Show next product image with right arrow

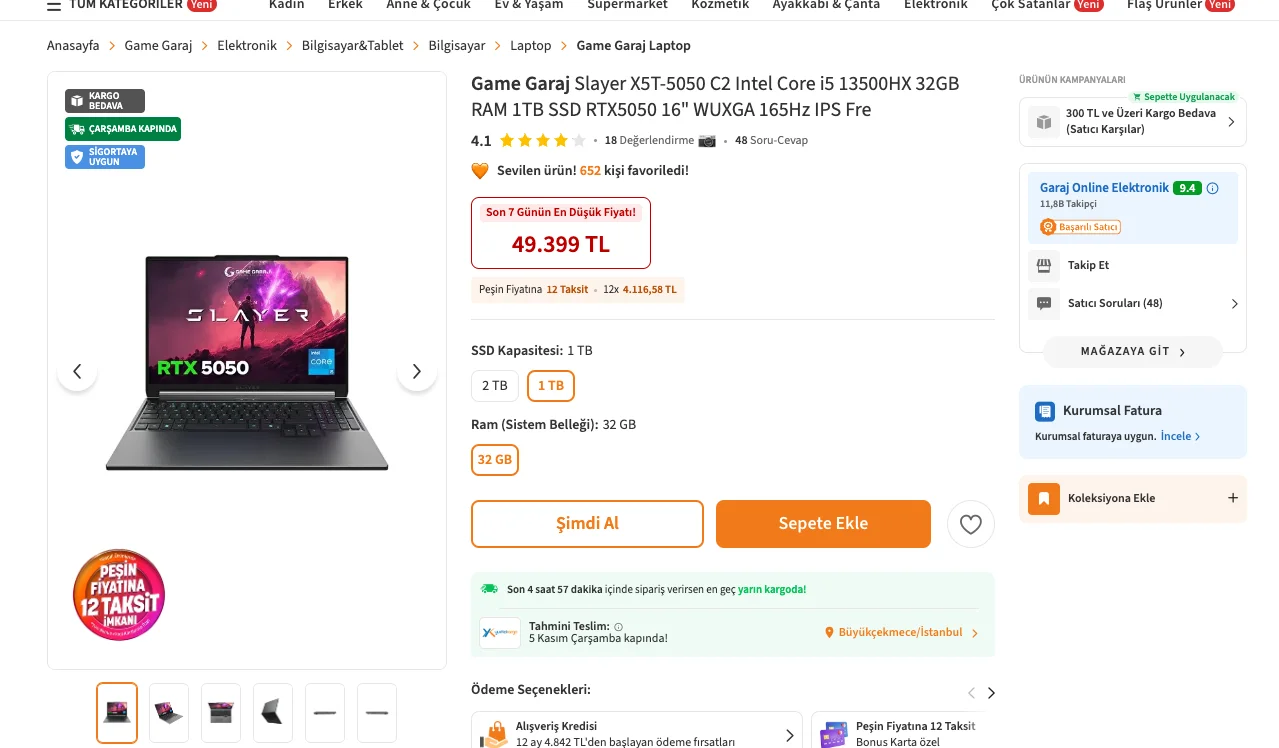click(417, 372)
